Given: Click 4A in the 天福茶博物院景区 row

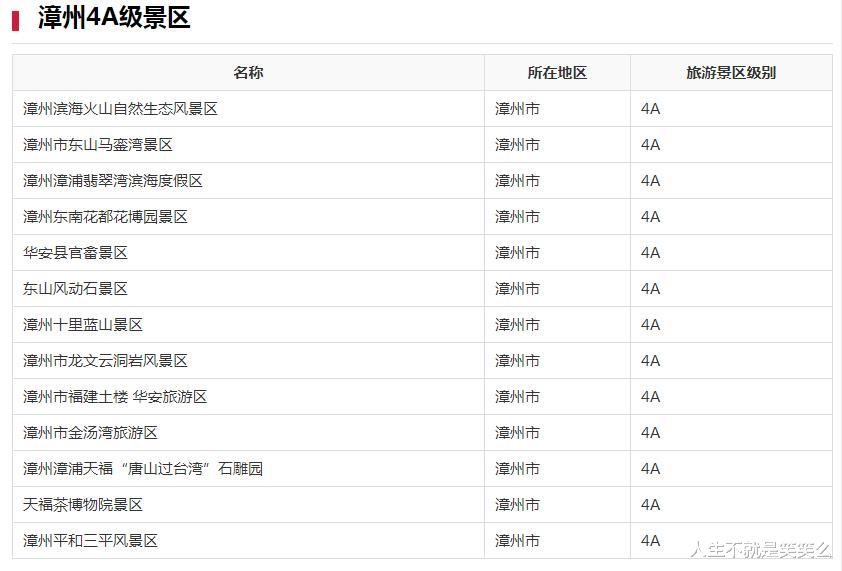Looking at the screenshot, I should click(x=650, y=504).
